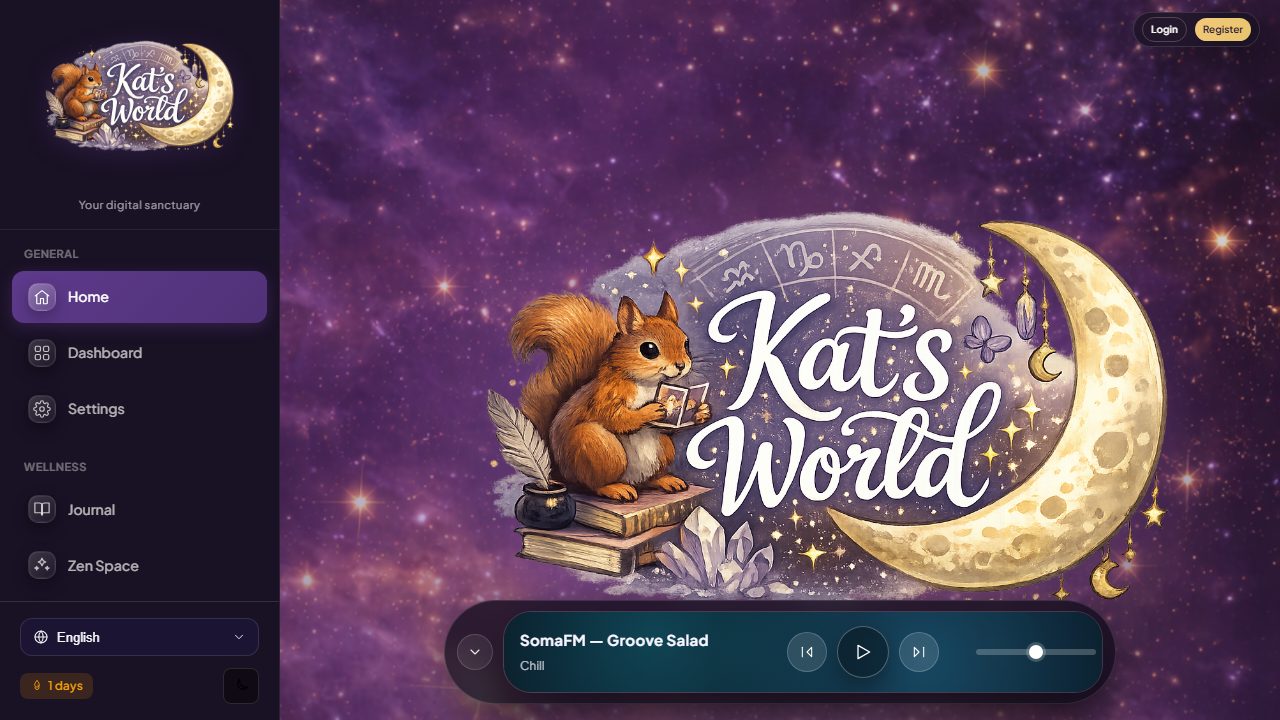The image size is (1280, 720).
Task: Expand the English language dropdown
Action: 139,637
